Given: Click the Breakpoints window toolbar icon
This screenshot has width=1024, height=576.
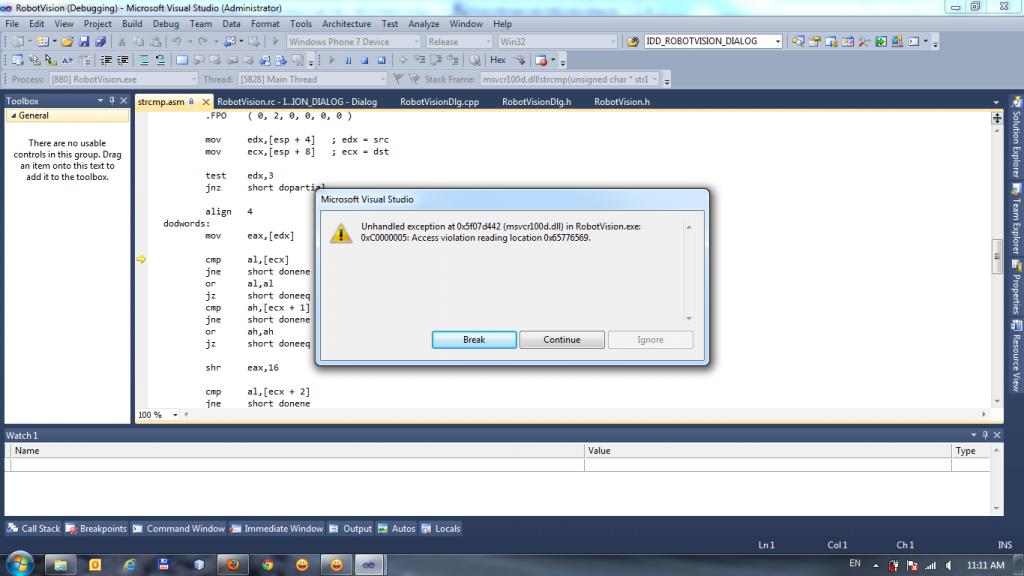Looking at the screenshot, I should (x=541, y=60).
